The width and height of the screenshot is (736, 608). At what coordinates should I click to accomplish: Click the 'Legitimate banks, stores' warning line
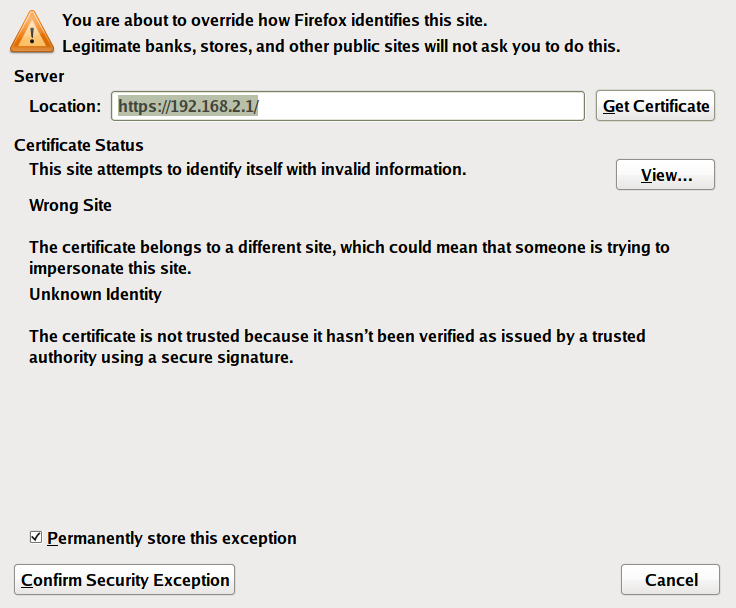pos(340,46)
